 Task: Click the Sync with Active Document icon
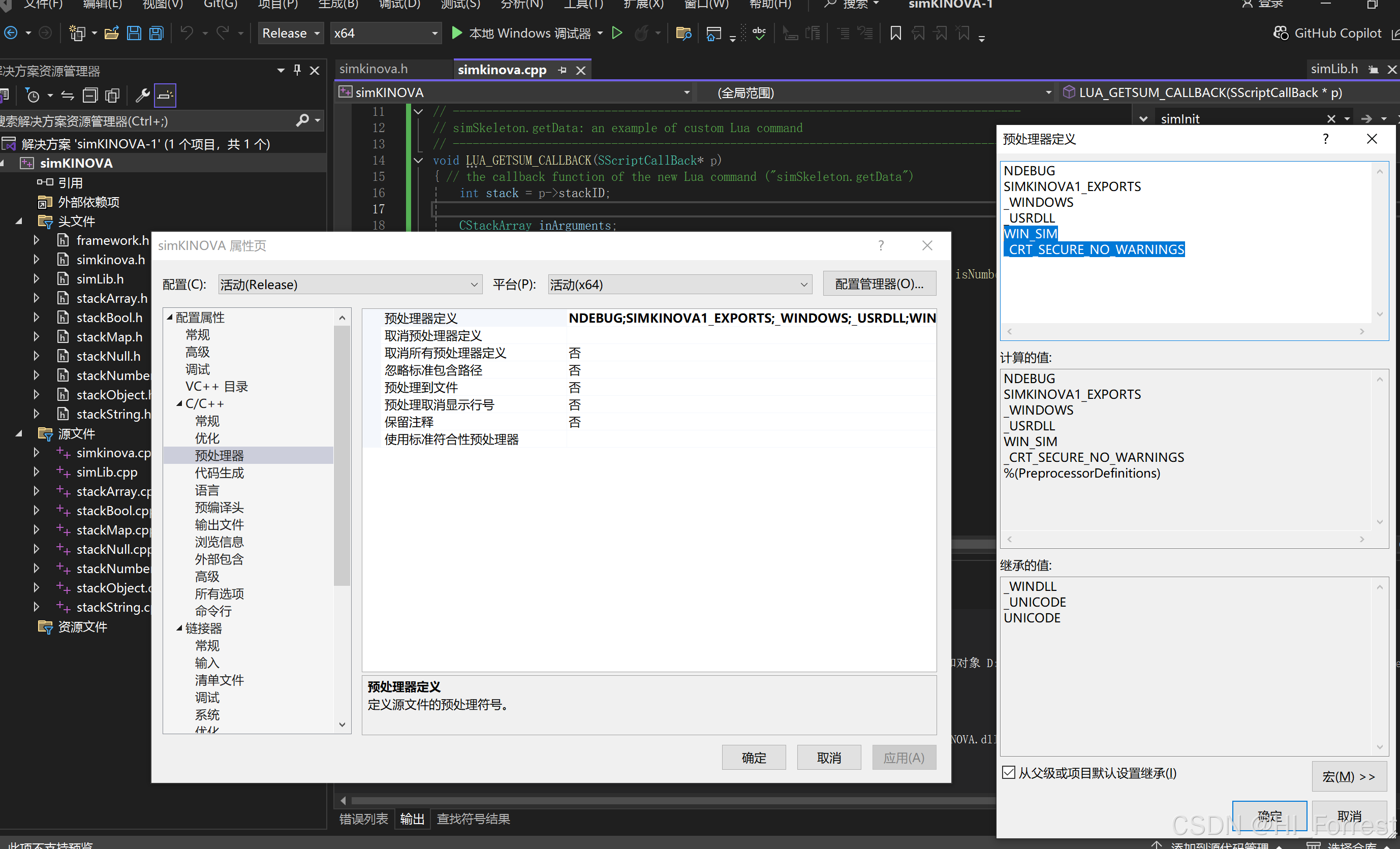[x=68, y=96]
